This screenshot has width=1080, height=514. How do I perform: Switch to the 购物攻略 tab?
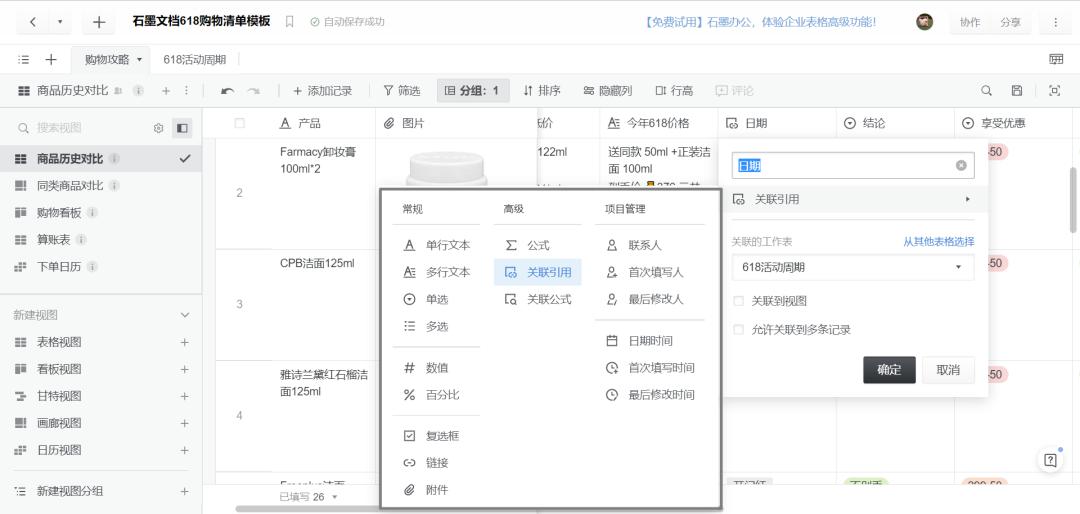click(x=107, y=59)
